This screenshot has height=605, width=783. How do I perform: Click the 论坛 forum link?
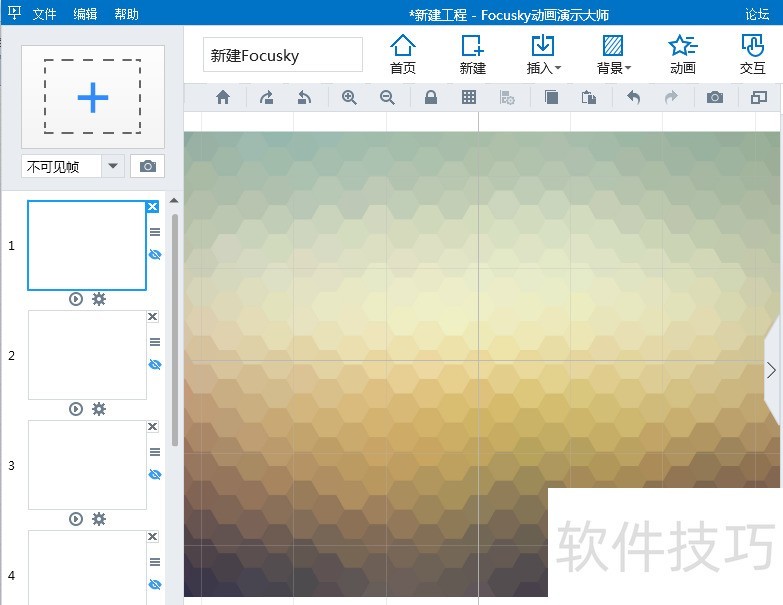(x=757, y=14)
